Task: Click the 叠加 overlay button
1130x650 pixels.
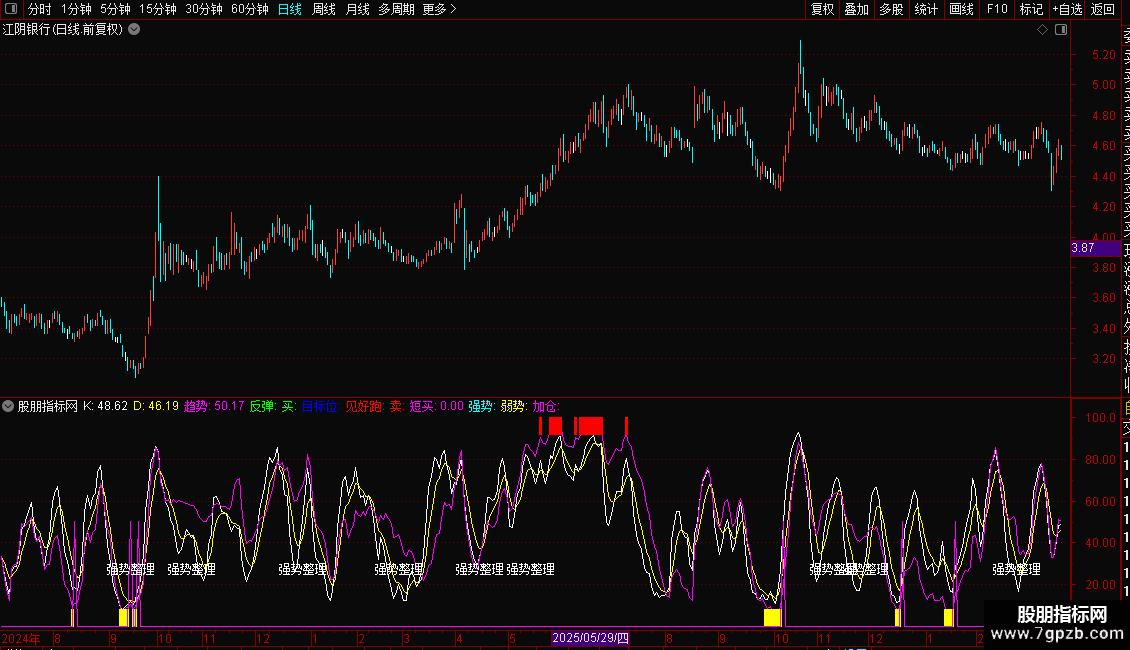Action: point(856,9)
